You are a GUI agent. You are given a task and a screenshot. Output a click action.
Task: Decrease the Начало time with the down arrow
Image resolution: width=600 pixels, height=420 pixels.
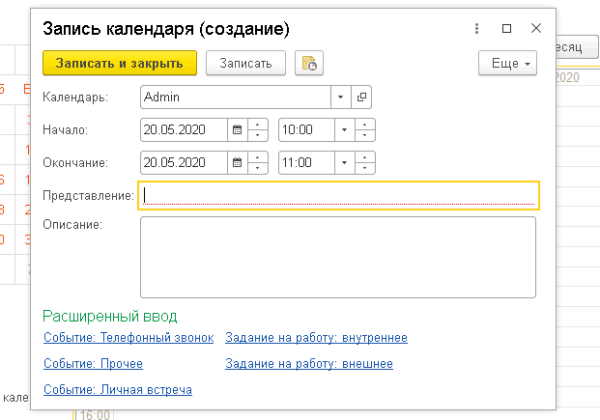pyautogui.click(x=365, y=135)
